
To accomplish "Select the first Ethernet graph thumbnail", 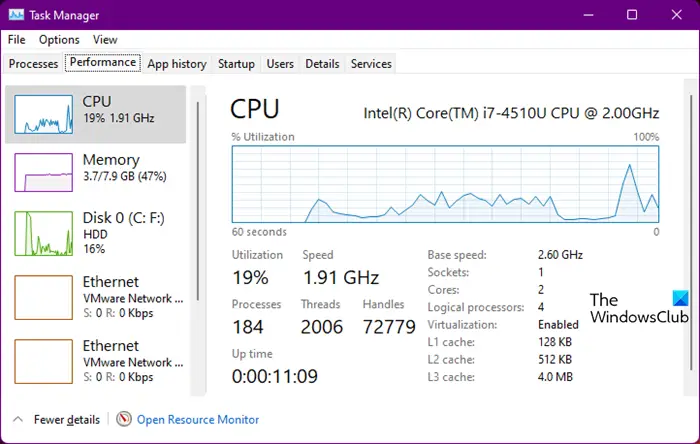I will point(44,298).
